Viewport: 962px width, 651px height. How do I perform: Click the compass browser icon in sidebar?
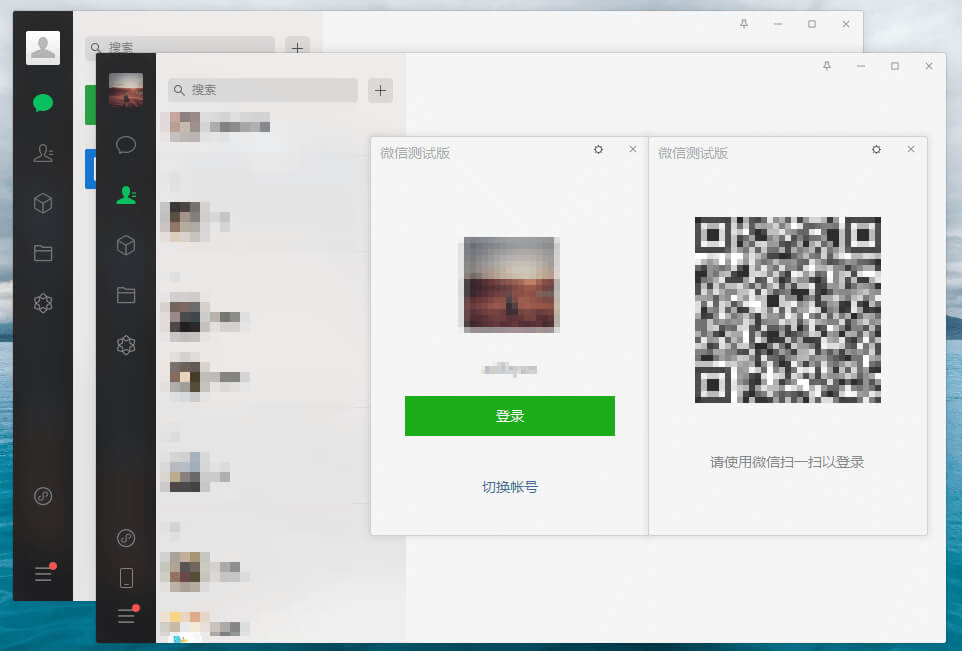click(125, 538)
